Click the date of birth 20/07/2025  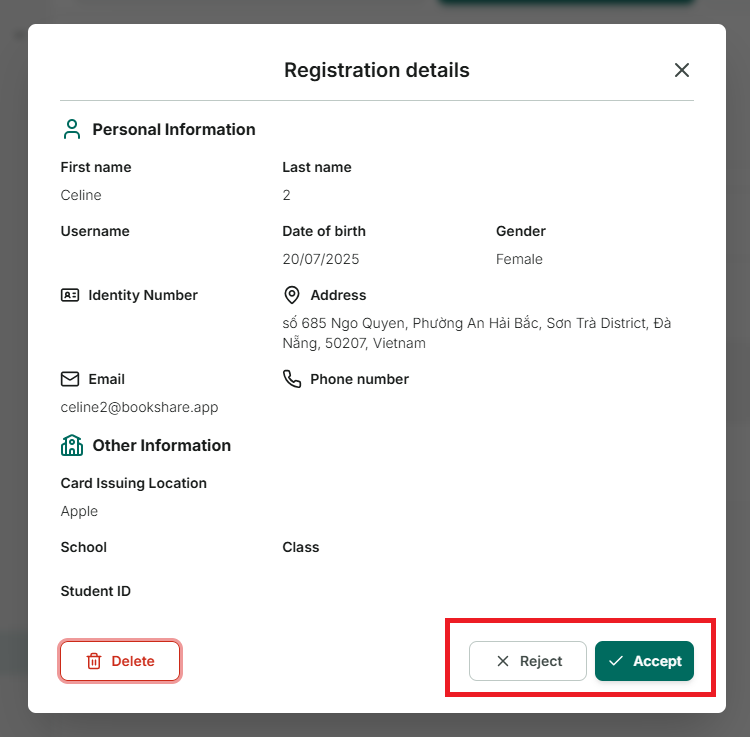320,259
